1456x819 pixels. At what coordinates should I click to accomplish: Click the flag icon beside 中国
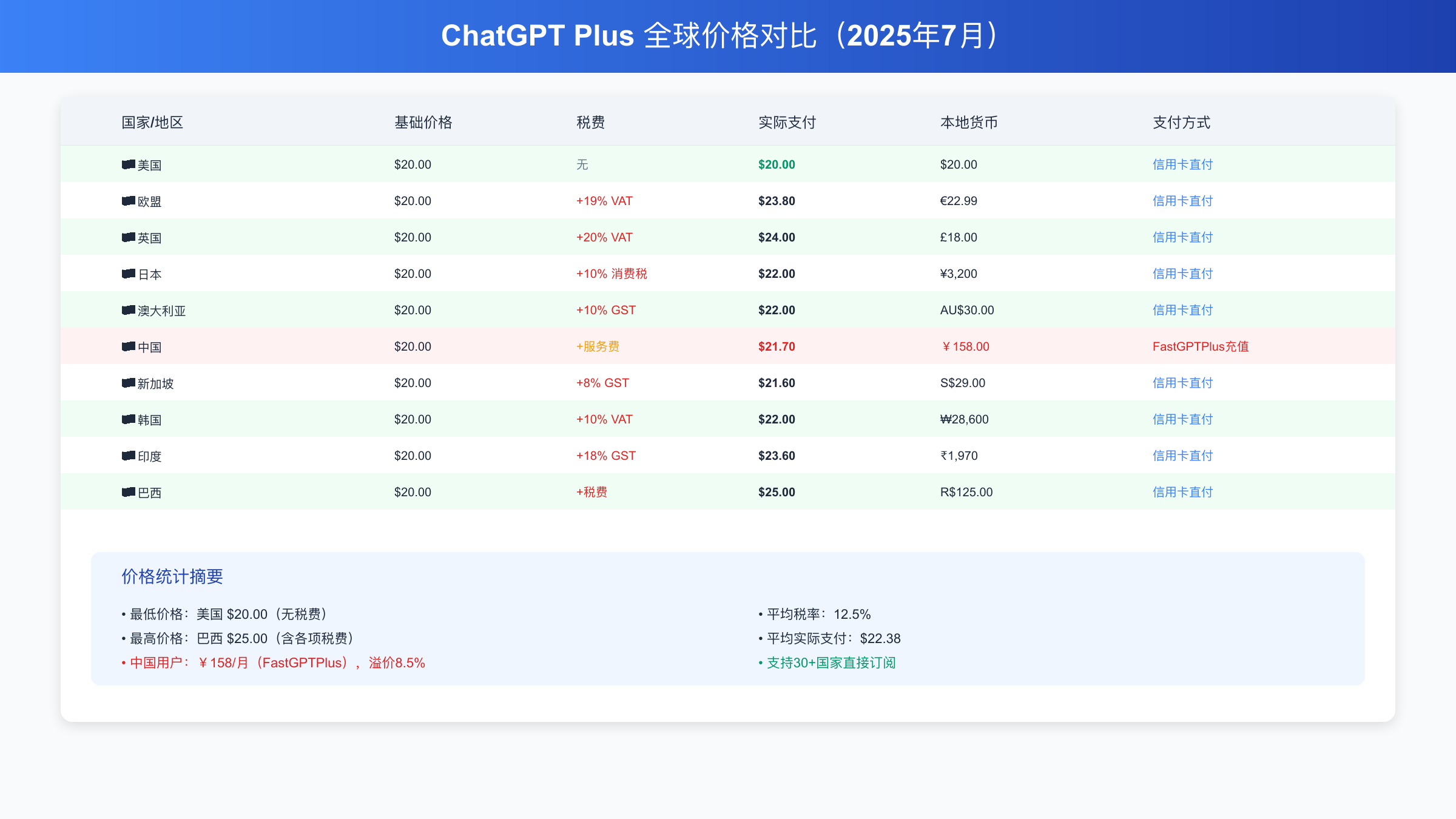coord(128,346)
